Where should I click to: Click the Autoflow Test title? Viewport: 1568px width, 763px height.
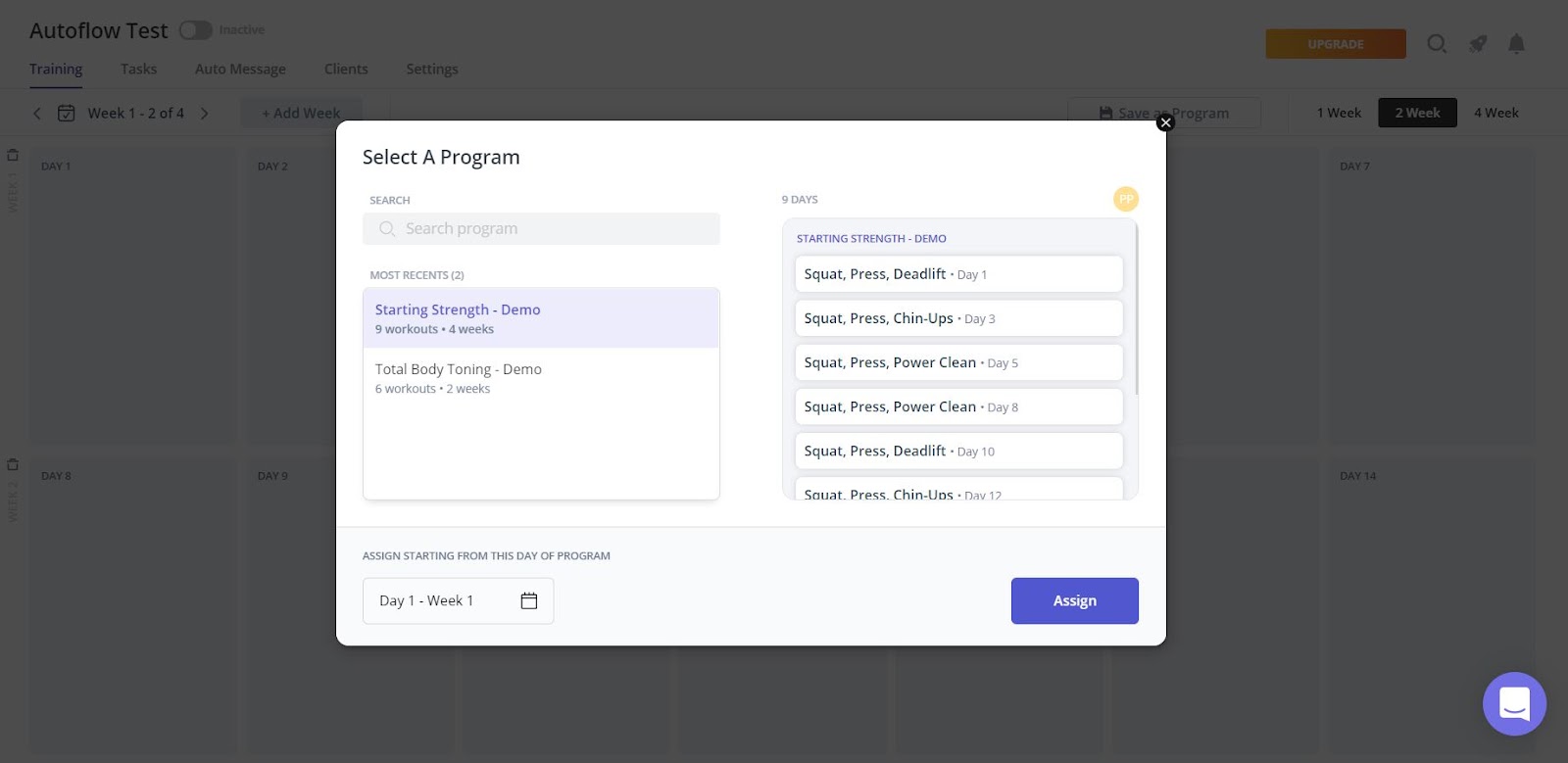coord(99,30)
